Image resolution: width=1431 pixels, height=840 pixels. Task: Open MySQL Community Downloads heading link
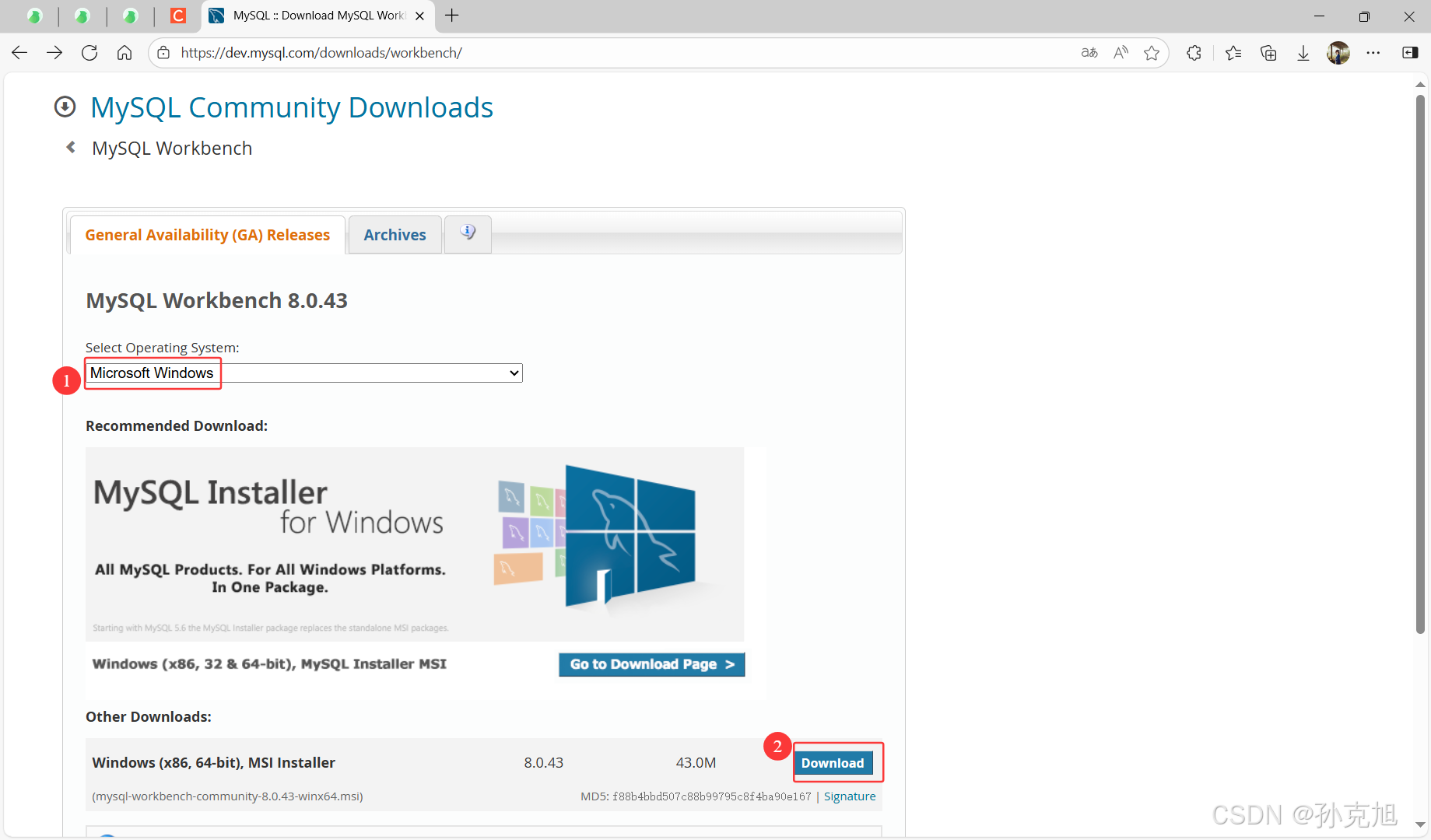(292, 107)
